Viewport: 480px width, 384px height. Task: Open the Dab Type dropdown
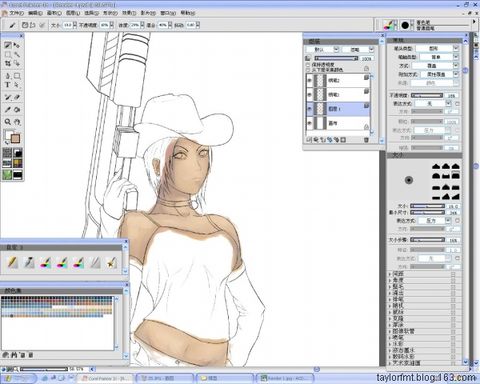pyautogui.click(x=437, y=48)
